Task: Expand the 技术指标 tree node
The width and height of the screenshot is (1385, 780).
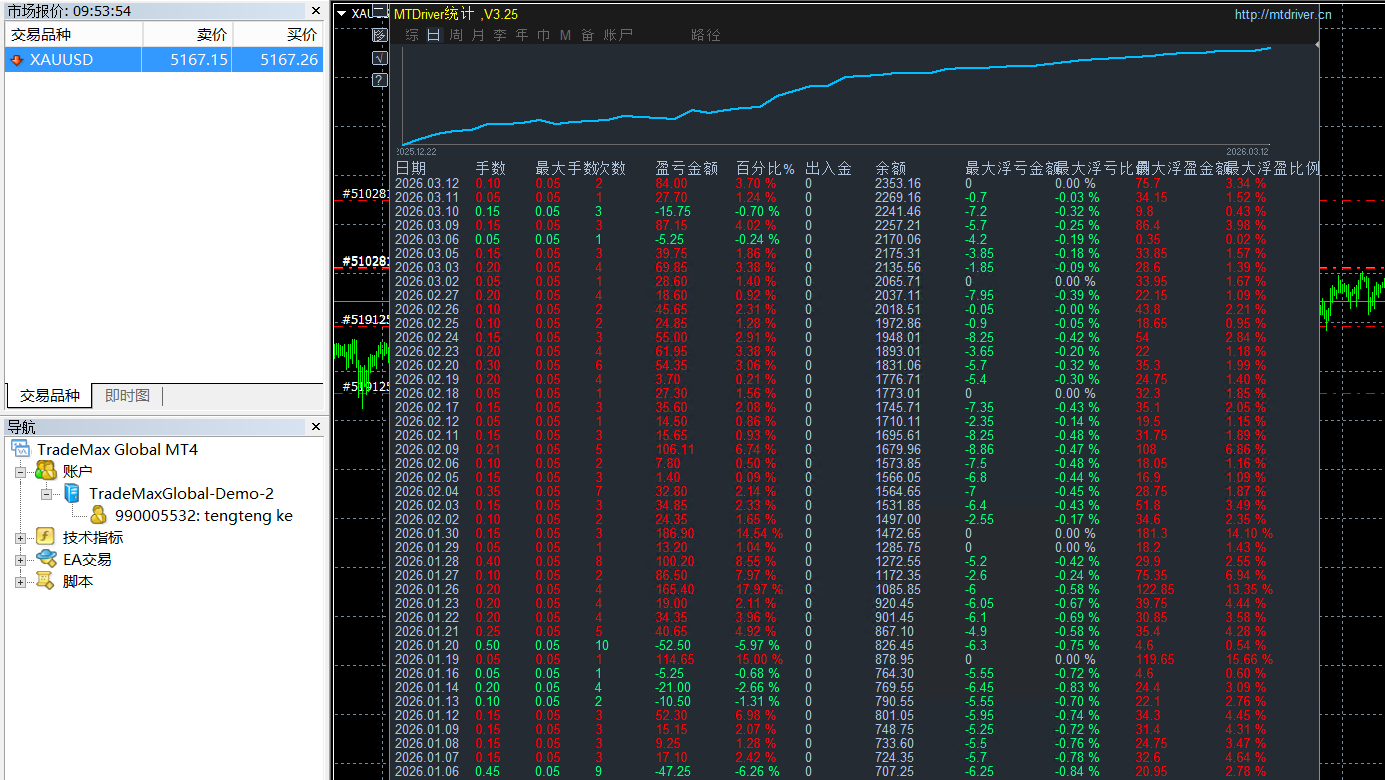Action: 21,536
